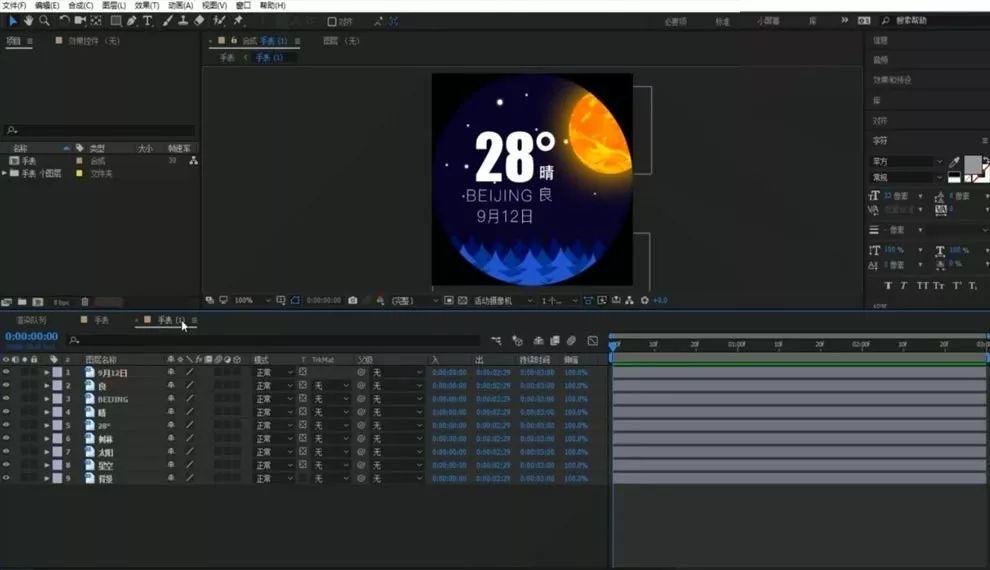
Task: Click the fill color swatch in Character panel
Action: 973,164
